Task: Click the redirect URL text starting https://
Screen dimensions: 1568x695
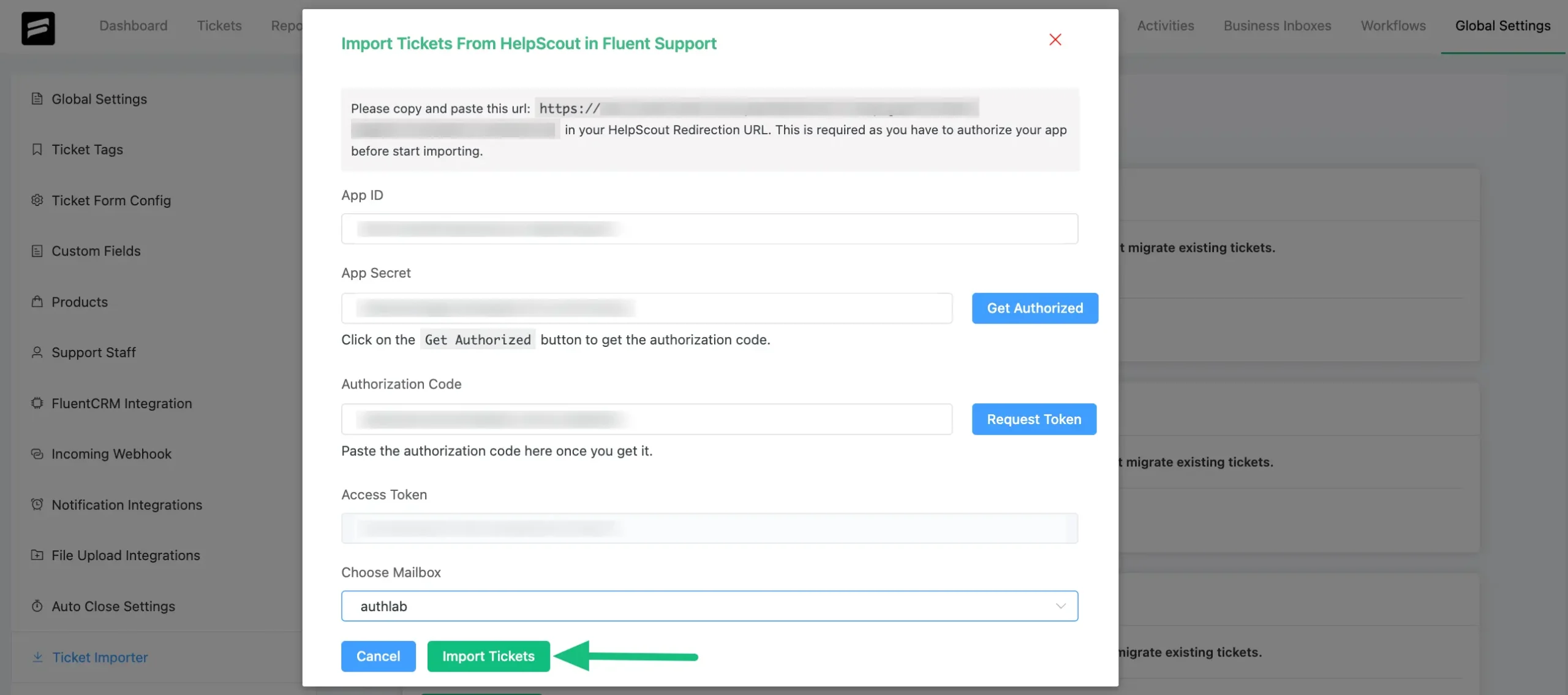Action: [x=756, y=108]
